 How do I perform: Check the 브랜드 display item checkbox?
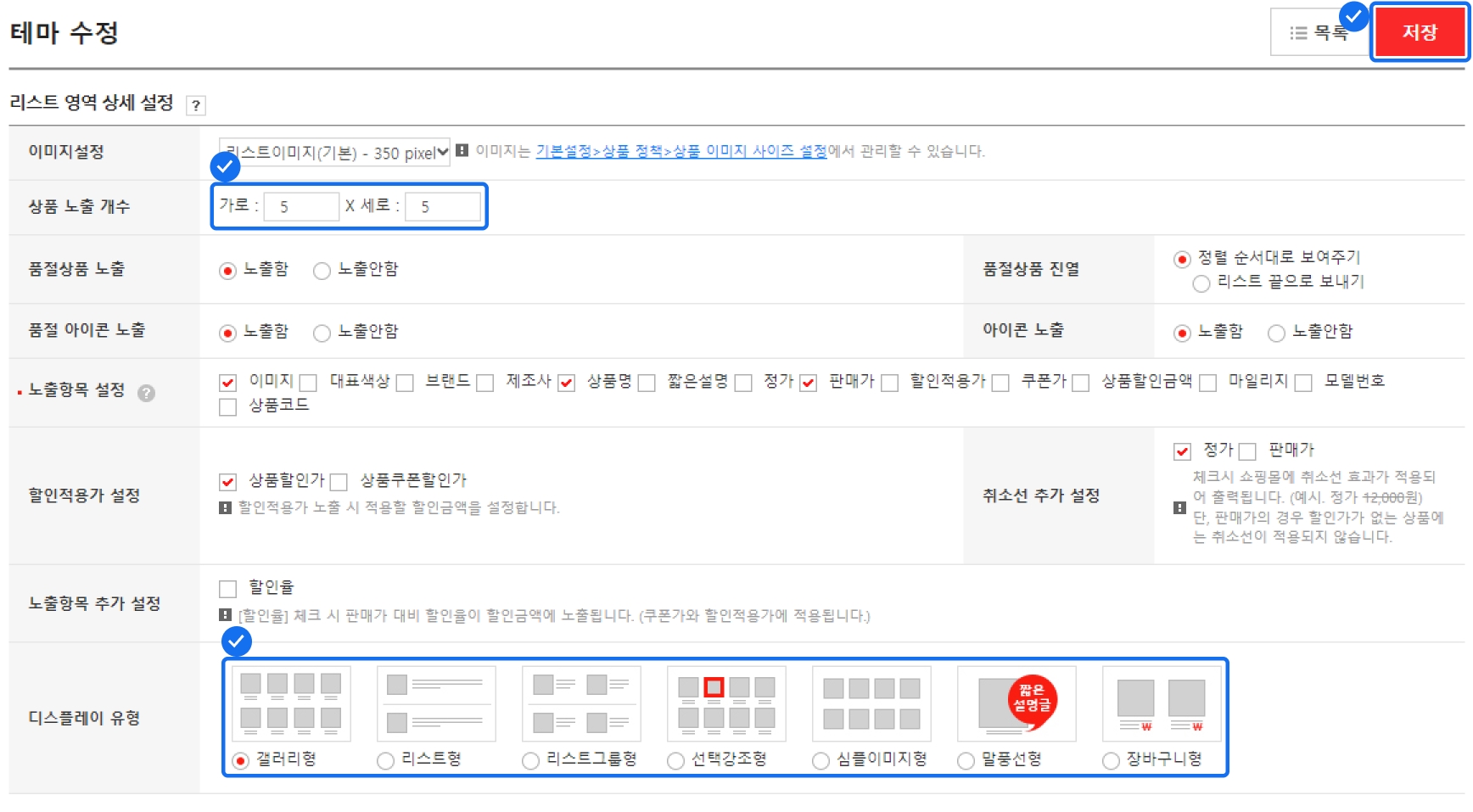405,384
